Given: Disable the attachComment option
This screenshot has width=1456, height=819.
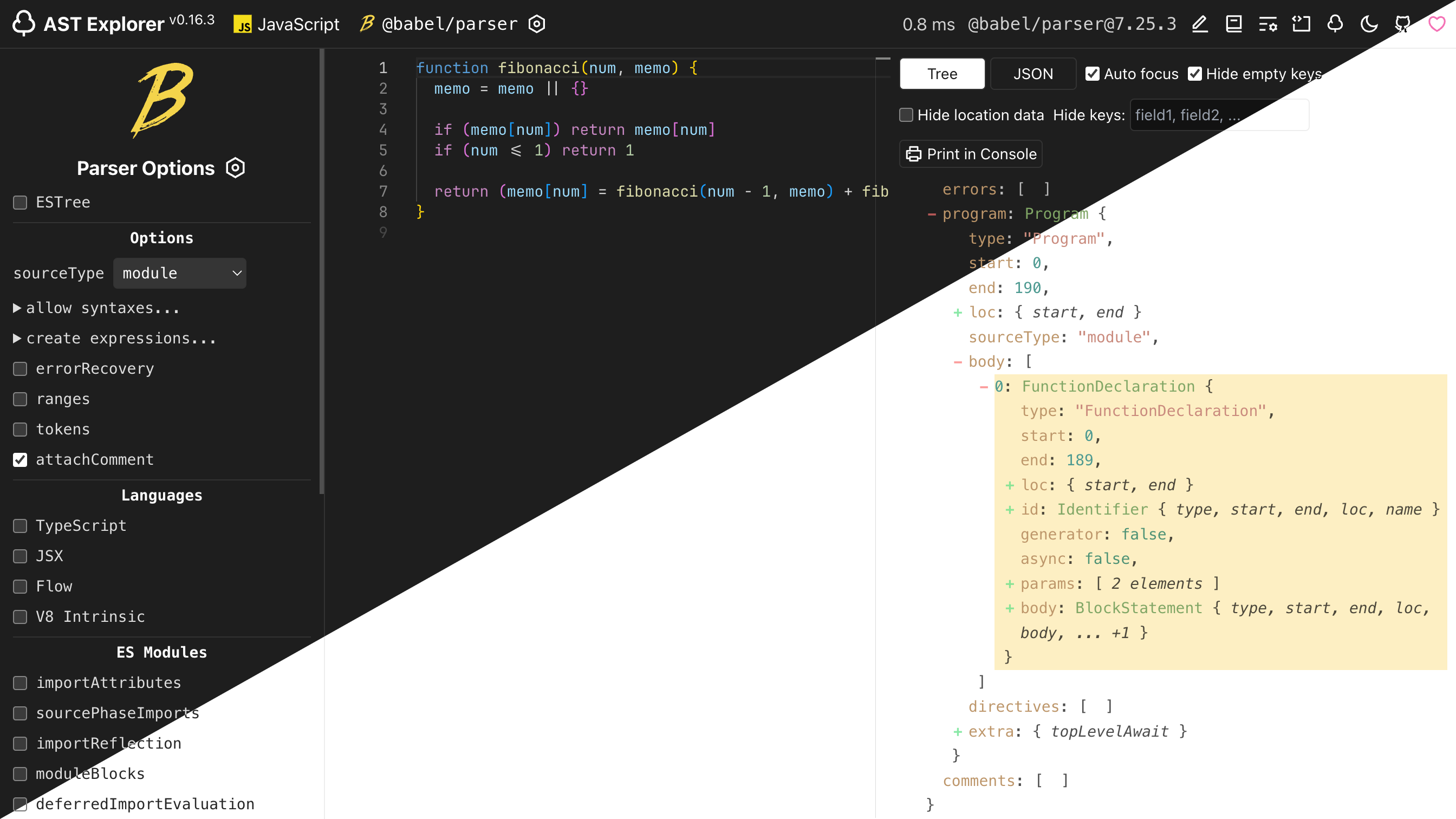Looking at the screenshot, I should tap(21, 459).
